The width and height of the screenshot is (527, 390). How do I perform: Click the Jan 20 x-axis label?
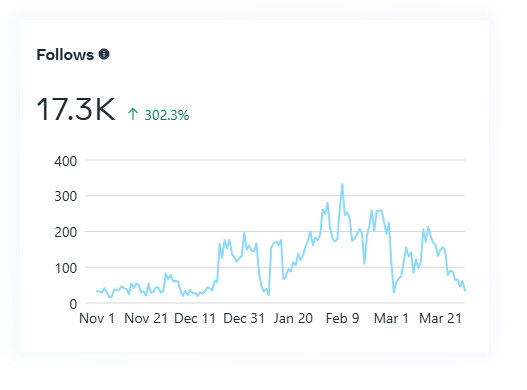pyautogui.click(x=293, y=318)
